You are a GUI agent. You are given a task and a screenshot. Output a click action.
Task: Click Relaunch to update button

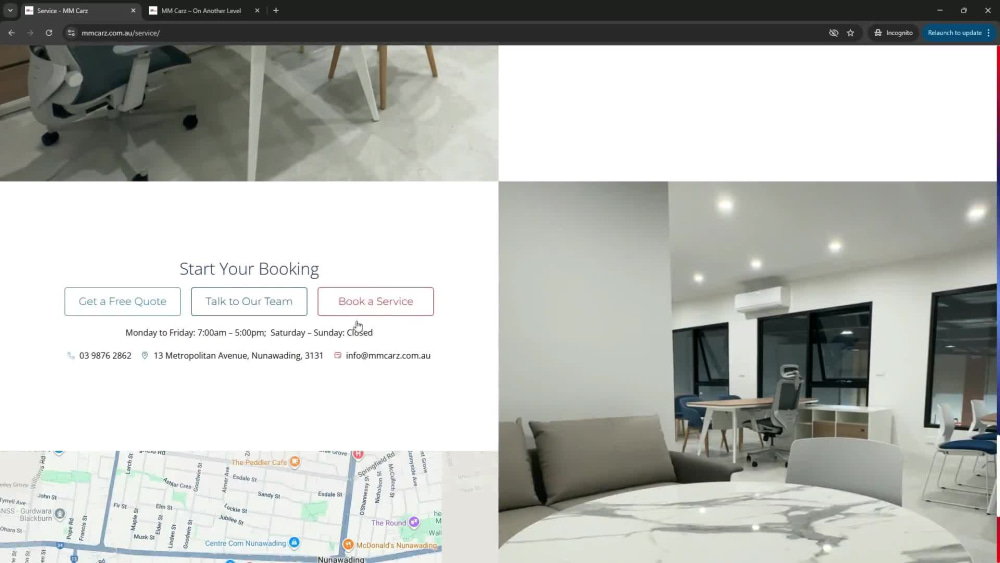pos(954,33)
